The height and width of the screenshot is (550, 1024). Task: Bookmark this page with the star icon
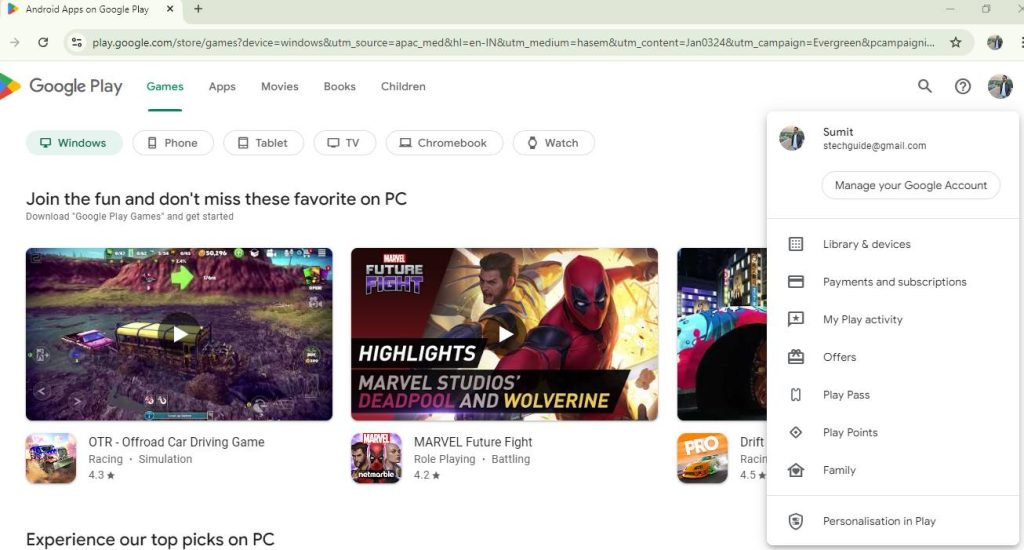[955, 43]
